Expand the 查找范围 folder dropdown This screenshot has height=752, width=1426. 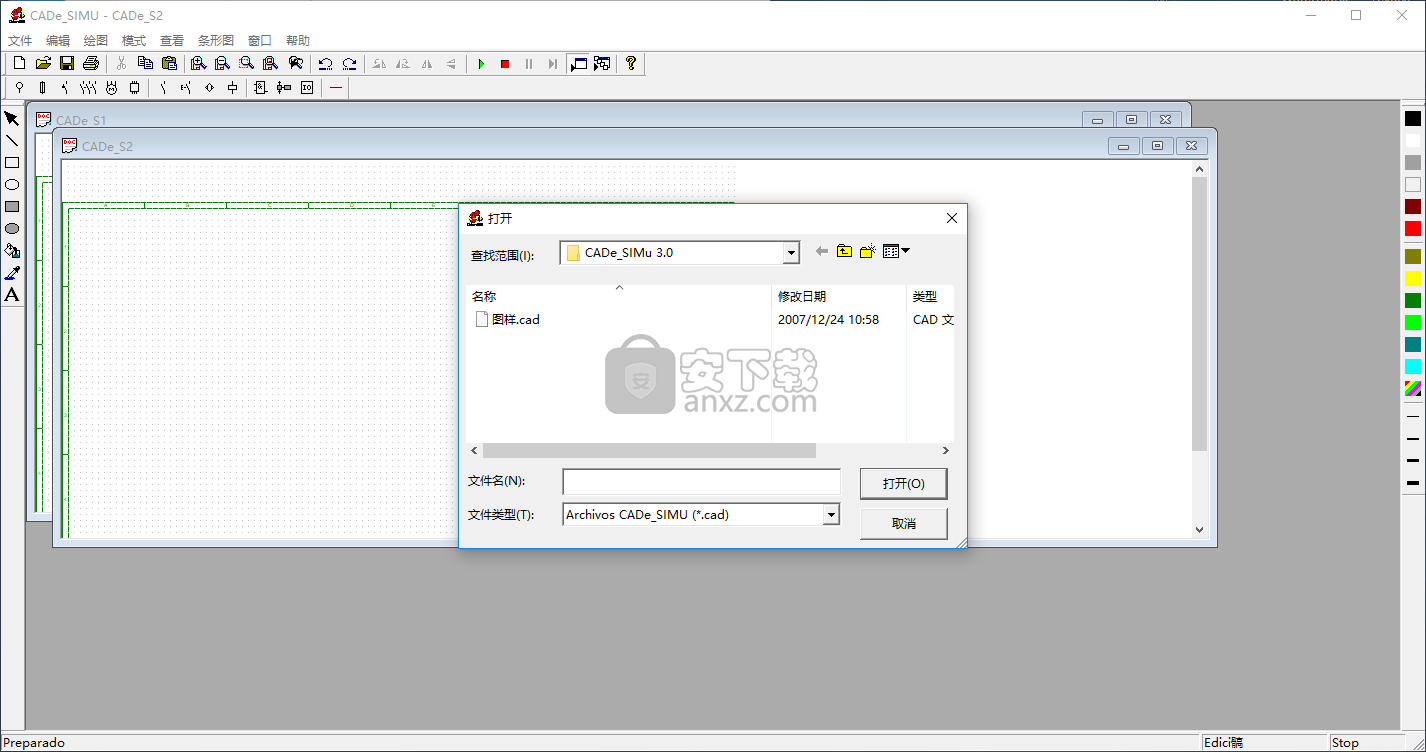(791, 253)
